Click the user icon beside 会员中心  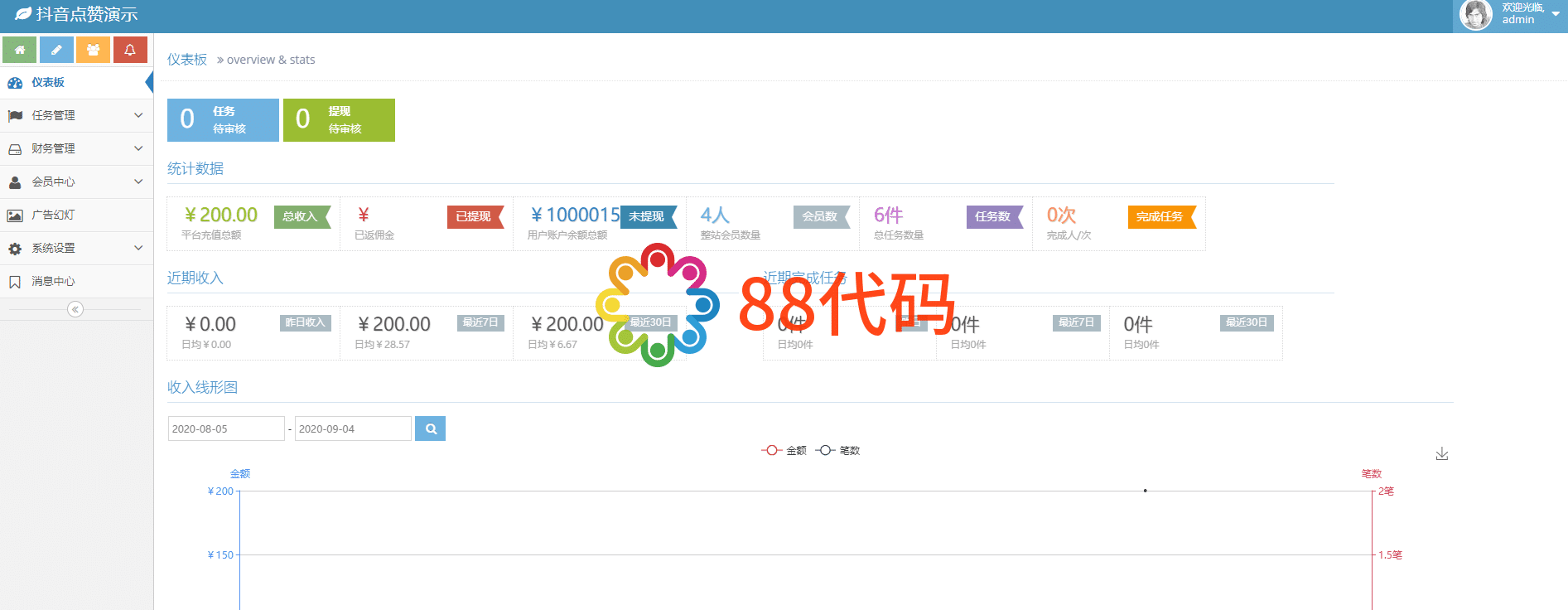(15, 182)
